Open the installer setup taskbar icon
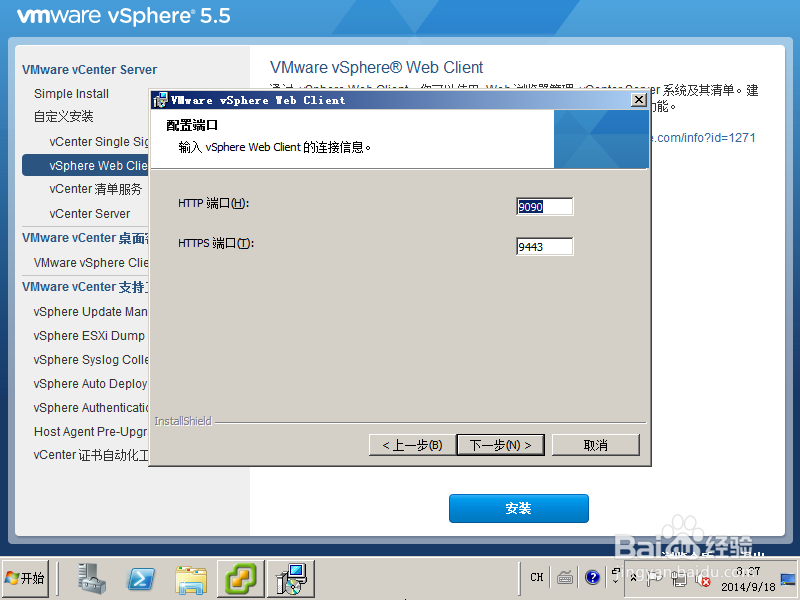The height and width of the screenshot is (600, 800). [290, 578]
